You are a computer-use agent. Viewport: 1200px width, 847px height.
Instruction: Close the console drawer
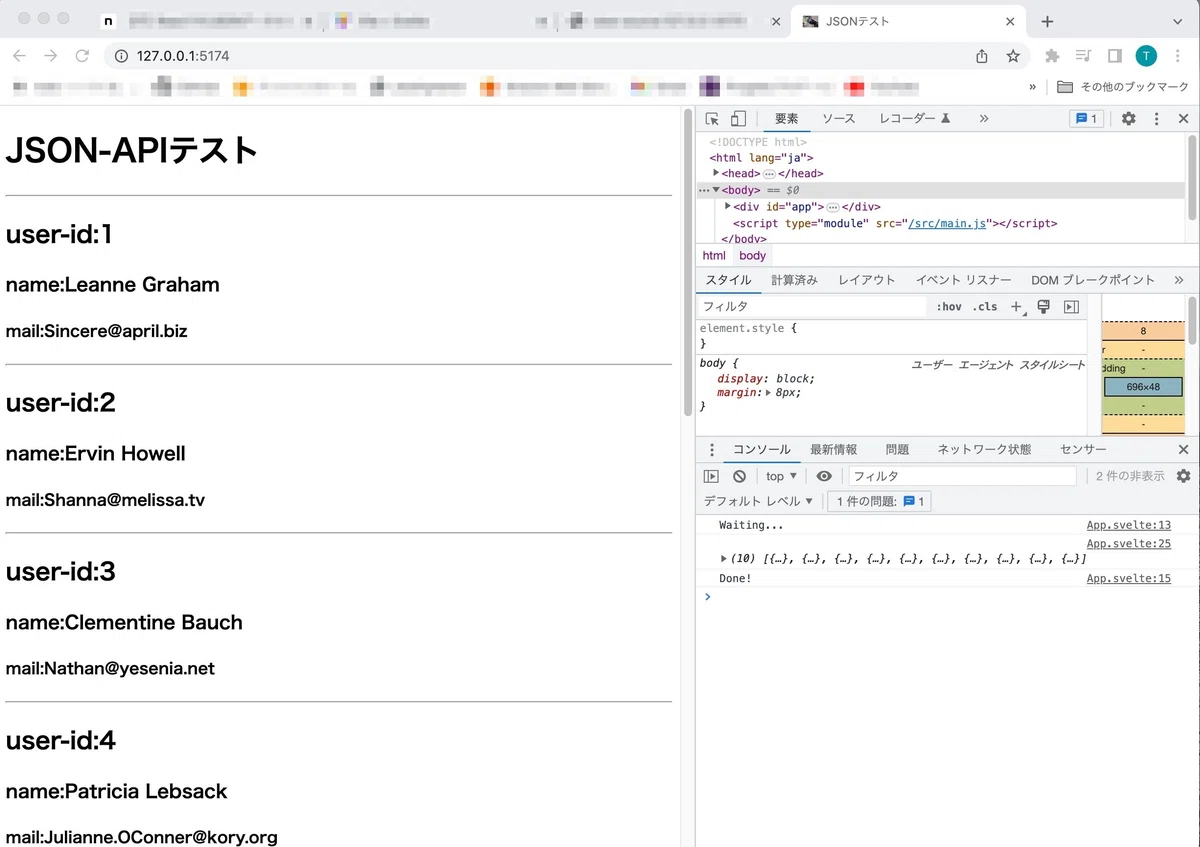tap(1183, 450)
